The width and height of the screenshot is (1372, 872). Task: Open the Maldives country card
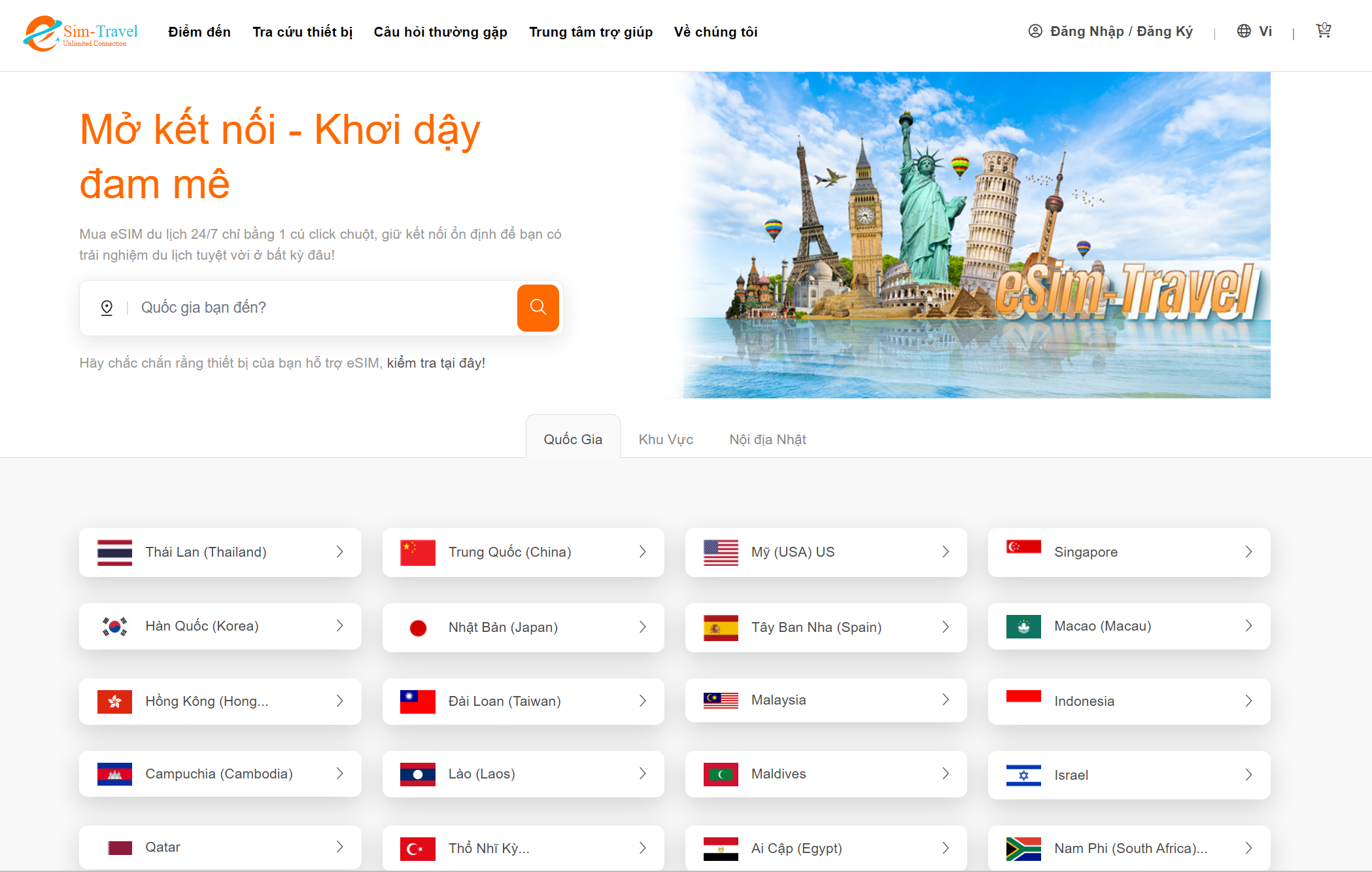click(826, 774)
